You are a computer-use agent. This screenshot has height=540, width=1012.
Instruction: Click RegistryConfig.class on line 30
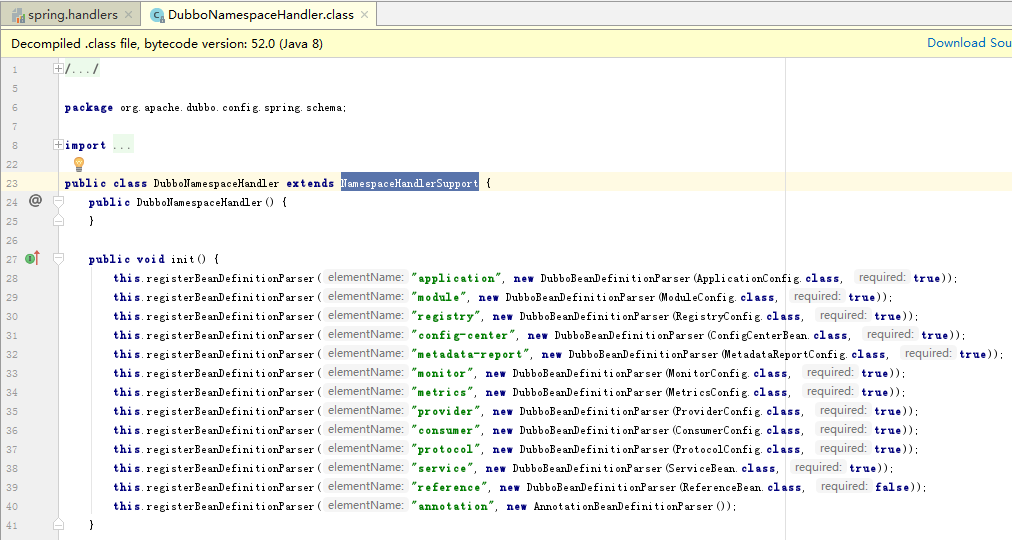[738, 316]
